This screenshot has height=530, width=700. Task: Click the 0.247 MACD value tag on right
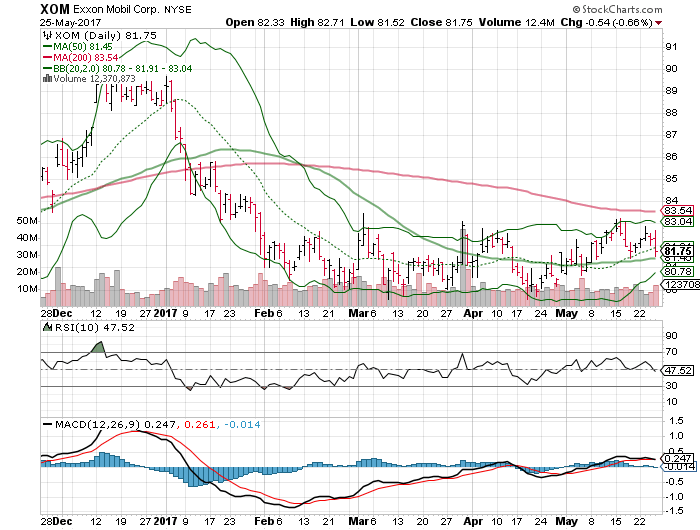click(x=677, y=458)
